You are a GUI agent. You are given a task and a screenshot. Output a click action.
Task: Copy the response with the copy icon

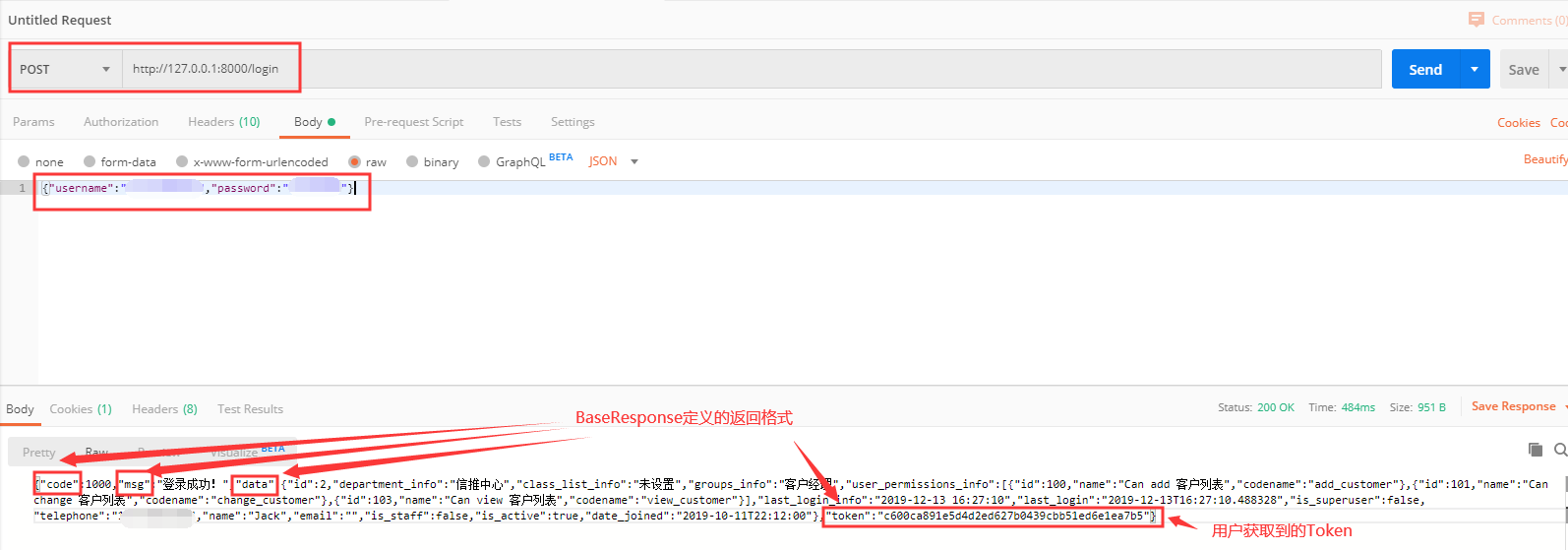(x=1535, y=450)
